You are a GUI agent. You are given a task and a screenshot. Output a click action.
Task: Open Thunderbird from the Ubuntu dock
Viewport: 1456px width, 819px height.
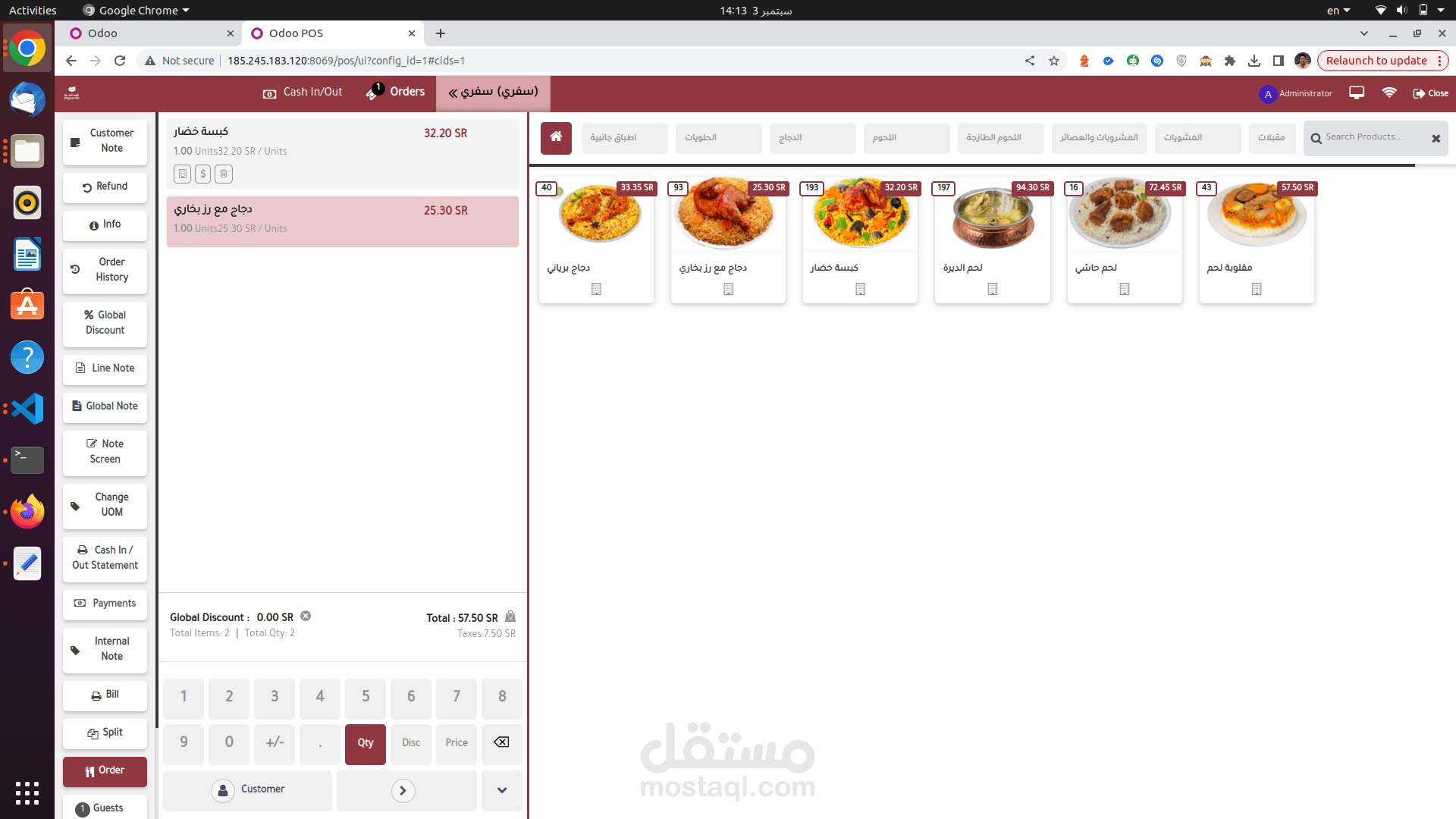[x=27, y=100]
